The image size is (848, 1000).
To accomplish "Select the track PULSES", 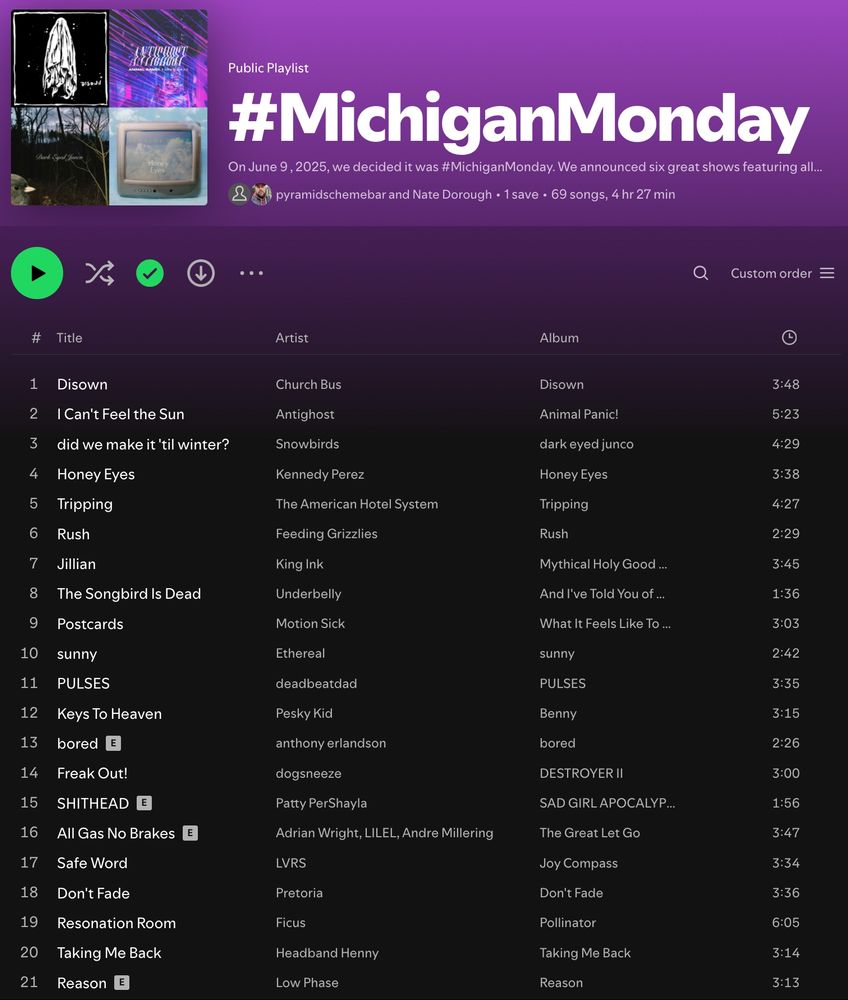I will click(x=84, y=684).
